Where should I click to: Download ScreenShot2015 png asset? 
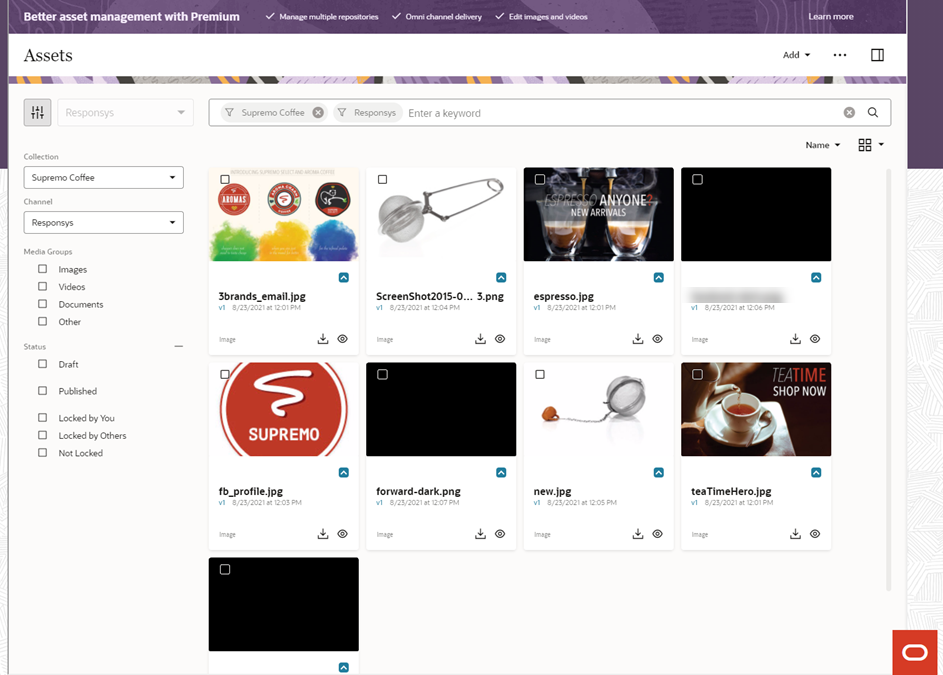(x=481, y=339)
